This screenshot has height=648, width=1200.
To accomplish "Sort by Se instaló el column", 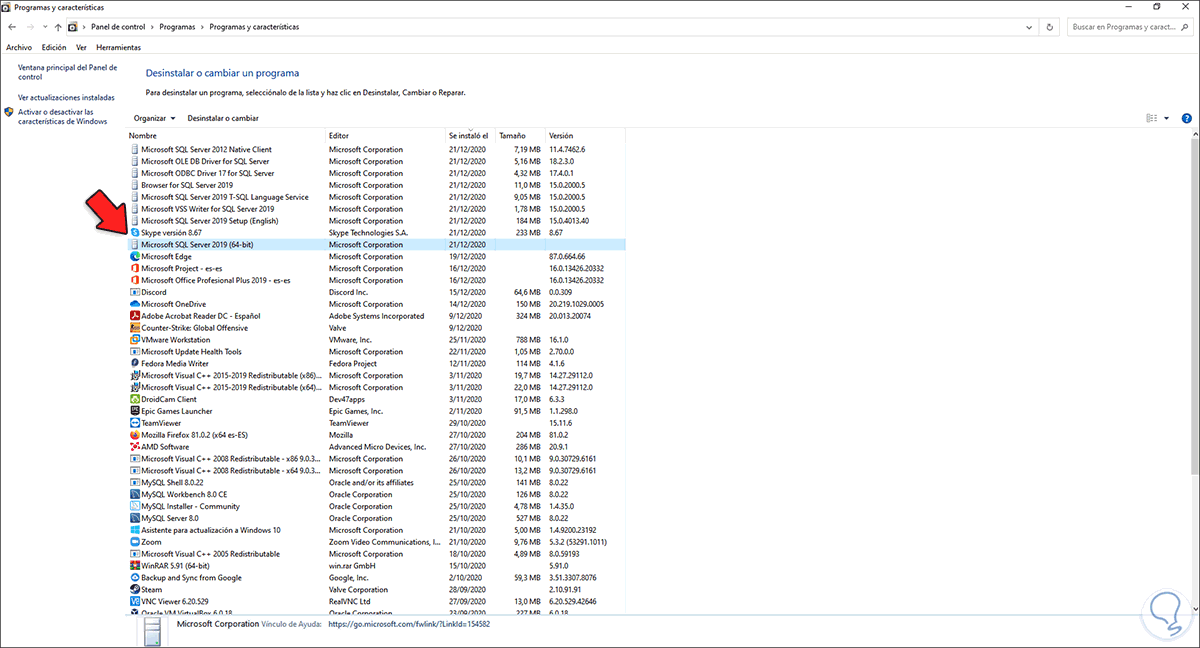I will (x=468, y=135).
